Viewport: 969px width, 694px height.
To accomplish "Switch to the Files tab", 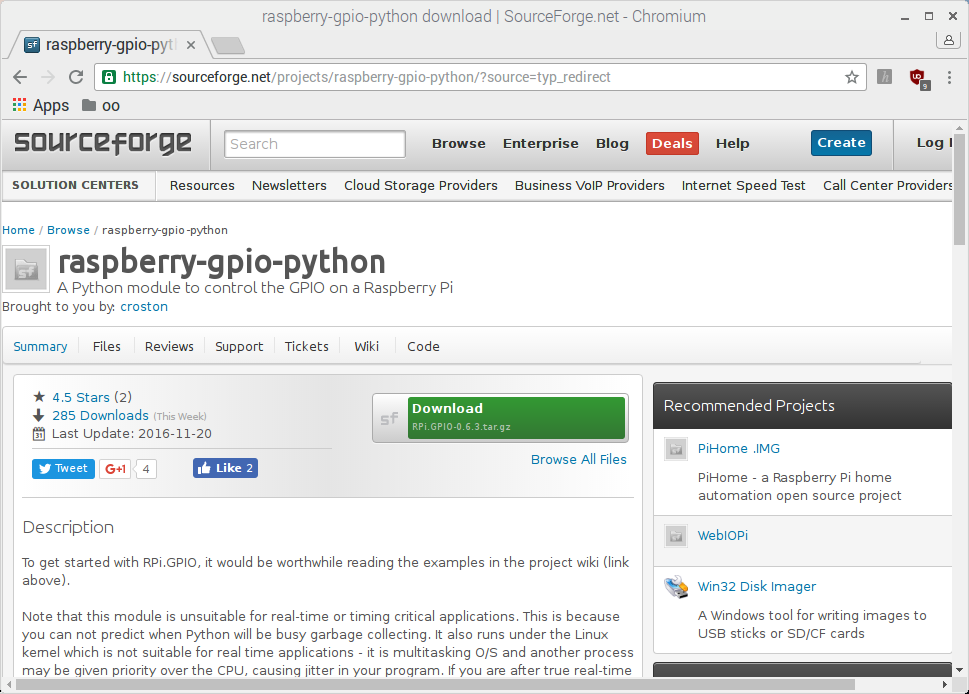I will 106,347.
